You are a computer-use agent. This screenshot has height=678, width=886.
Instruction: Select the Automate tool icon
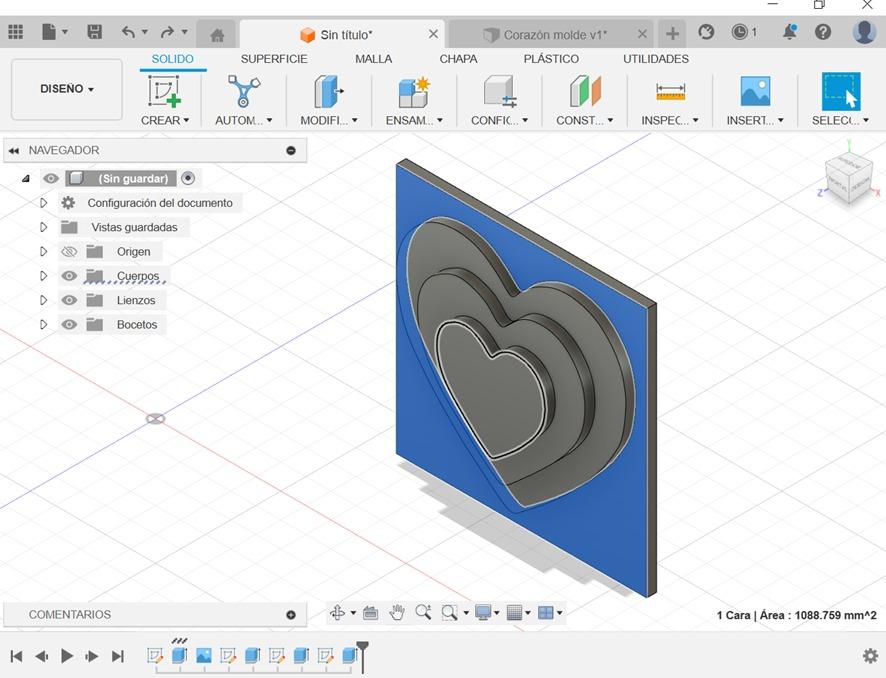pos(243,91)
